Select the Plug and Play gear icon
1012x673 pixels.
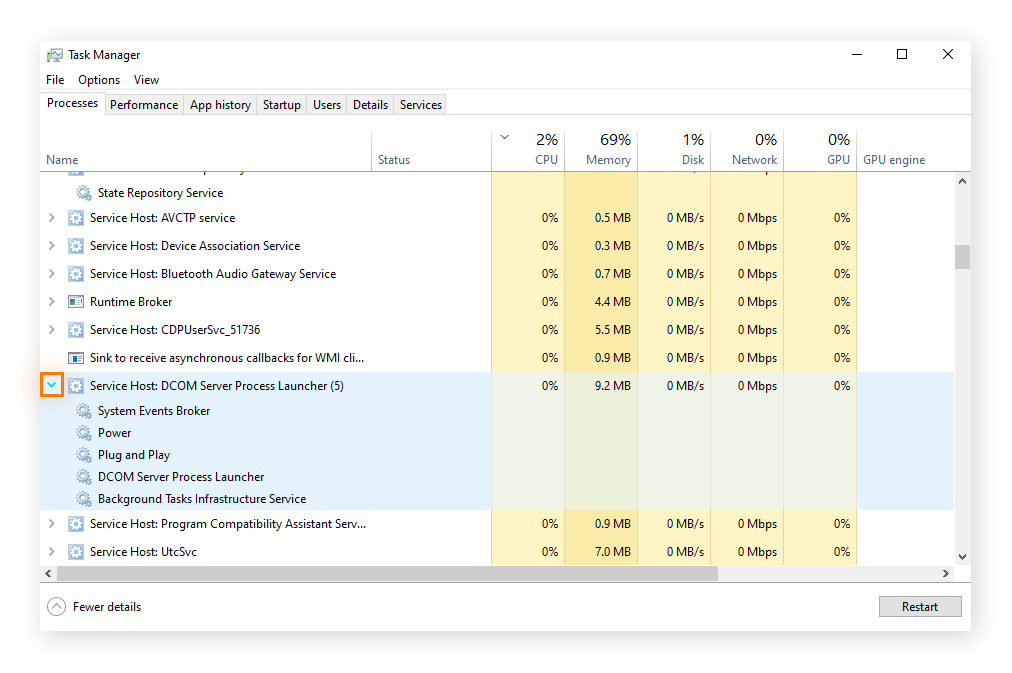84,455
